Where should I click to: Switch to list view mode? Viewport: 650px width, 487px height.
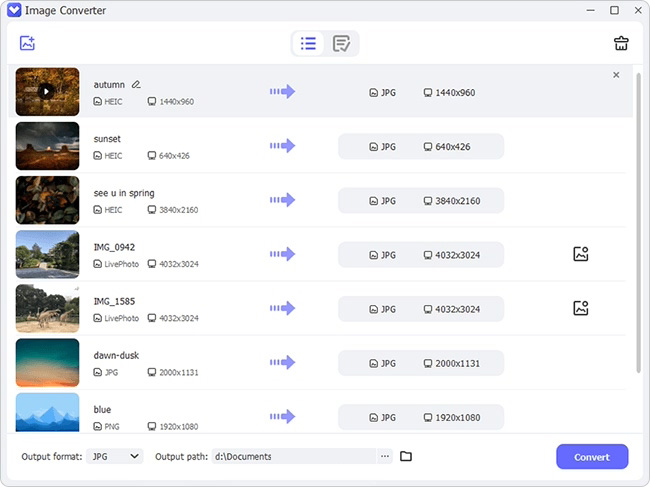point(308,44)
